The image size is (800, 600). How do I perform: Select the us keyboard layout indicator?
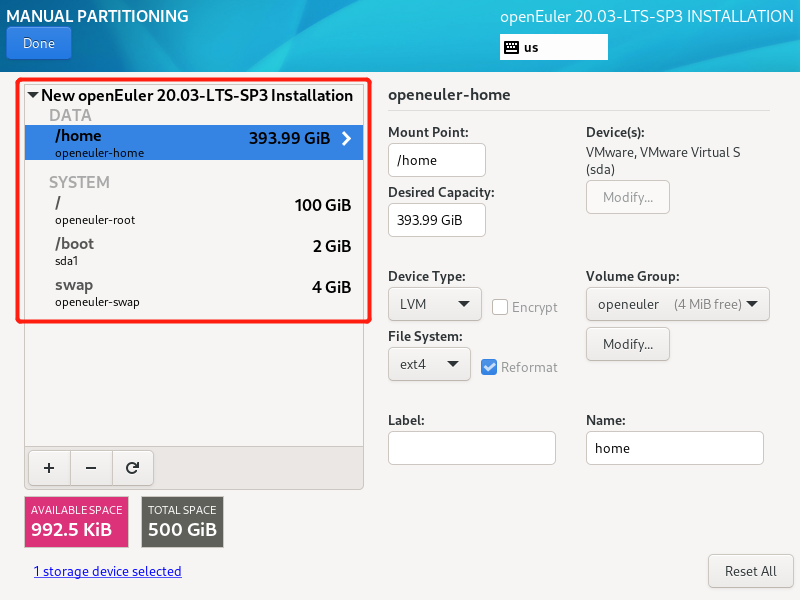pos(554,47)
